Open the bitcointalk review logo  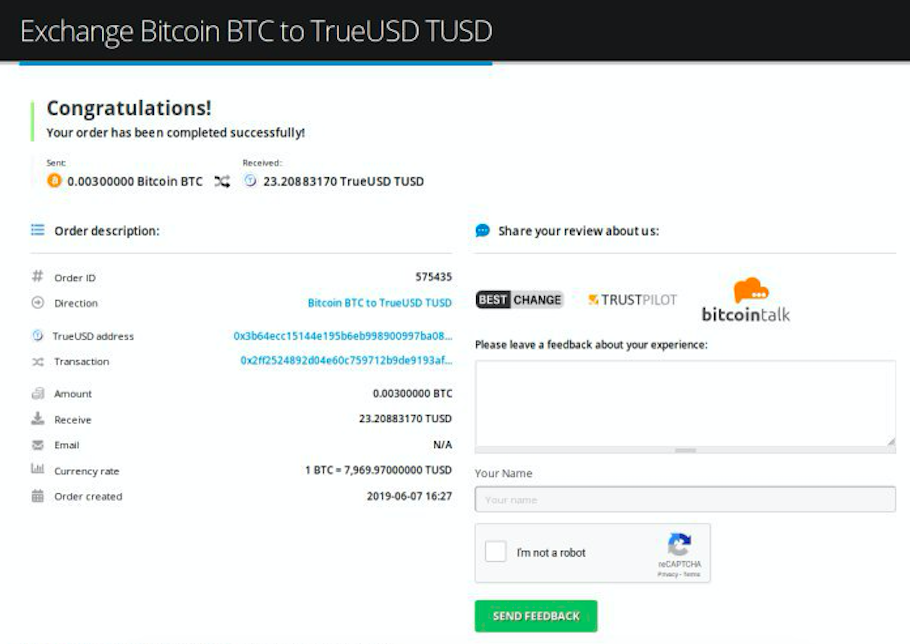tap(745, 300)
